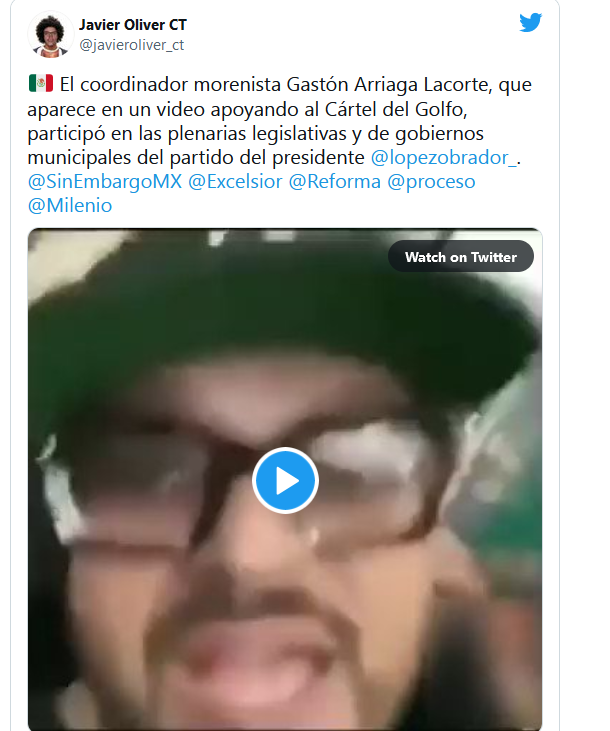Viewport: 610px width, 731px height.
Task: Click the @javieroliver_ct handle
Action: [132, 45]
